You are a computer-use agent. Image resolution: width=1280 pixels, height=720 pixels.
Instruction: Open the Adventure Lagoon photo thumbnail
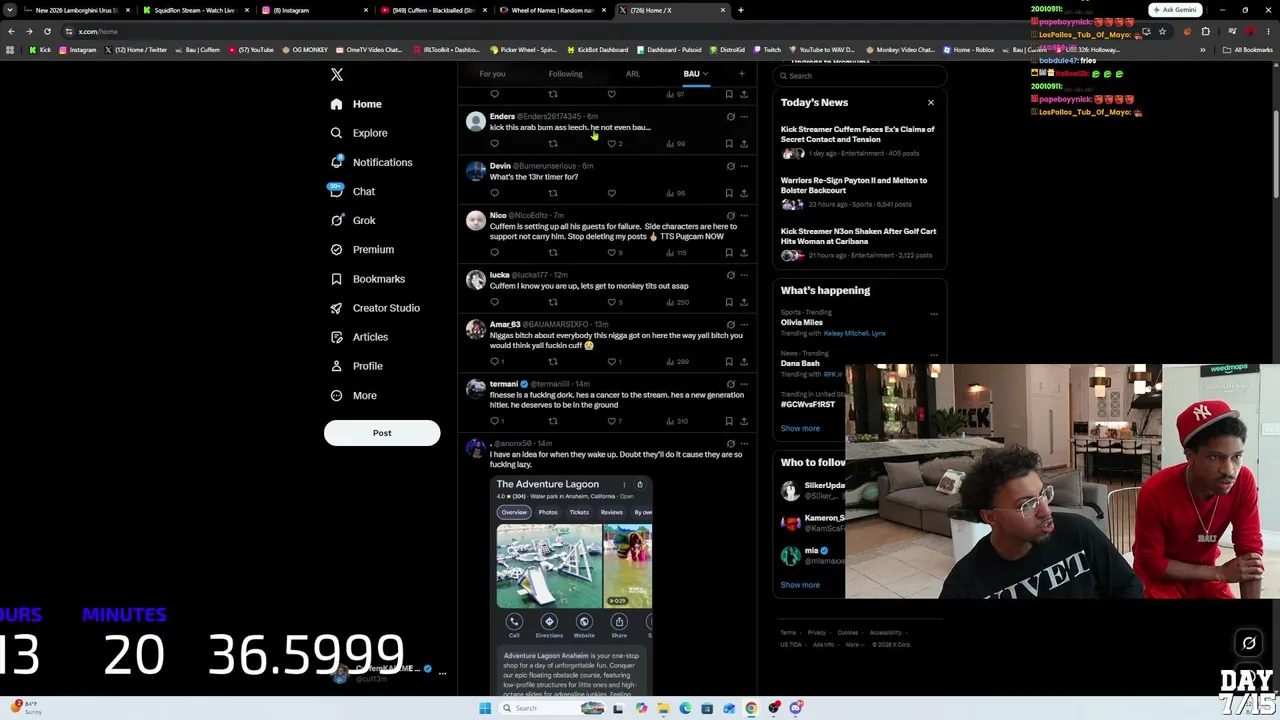(x=549, y=566)
